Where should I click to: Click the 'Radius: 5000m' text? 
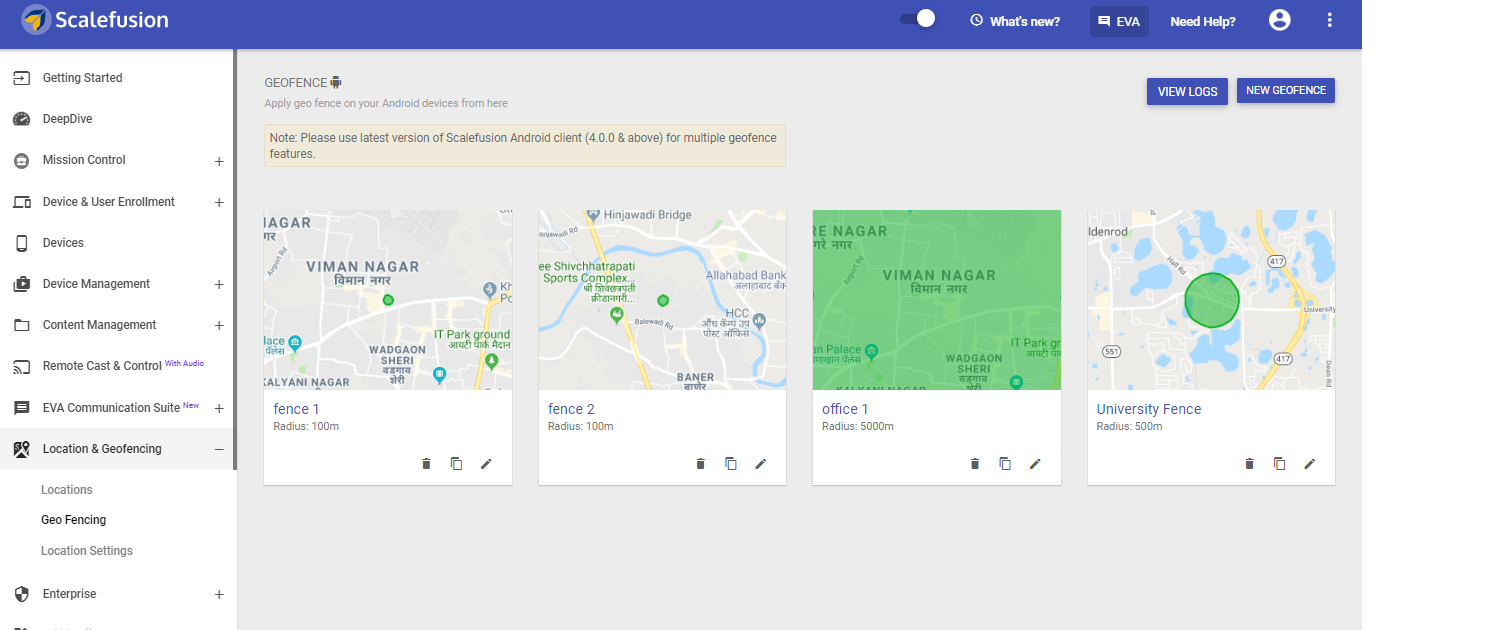pyautogui.click(x=858, y=427)
